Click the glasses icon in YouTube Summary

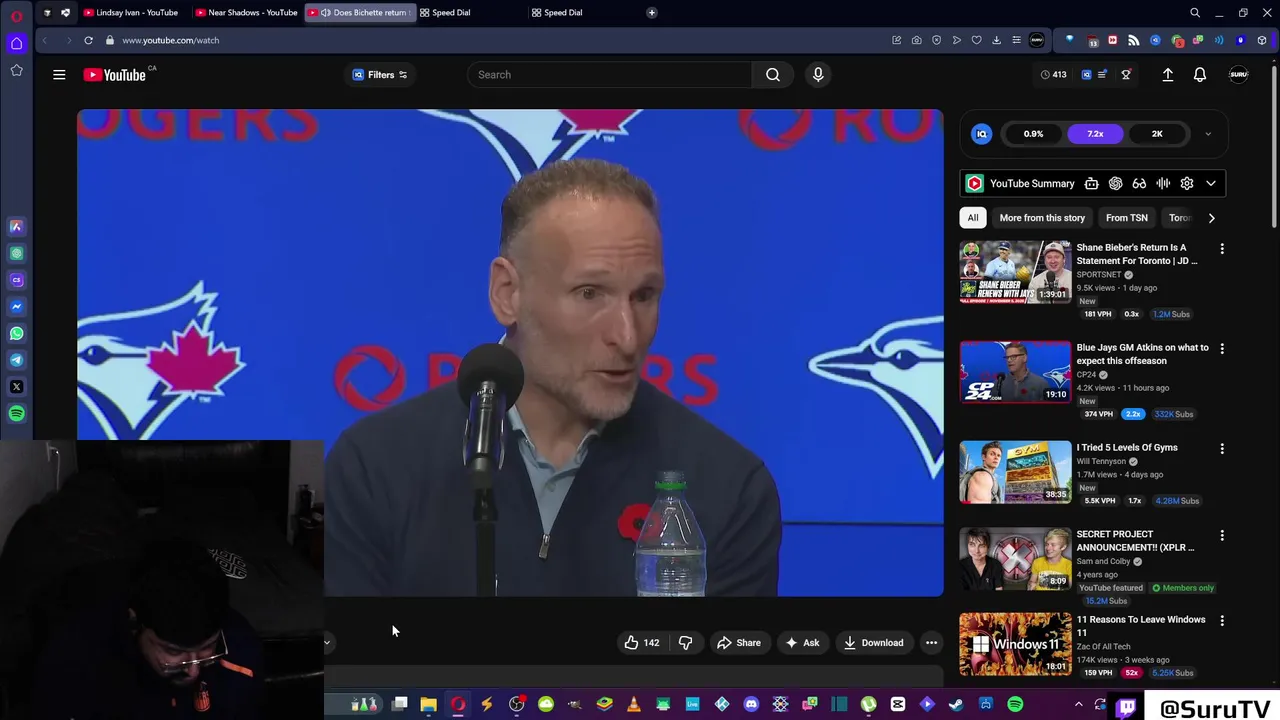[x=1139, y=184]
